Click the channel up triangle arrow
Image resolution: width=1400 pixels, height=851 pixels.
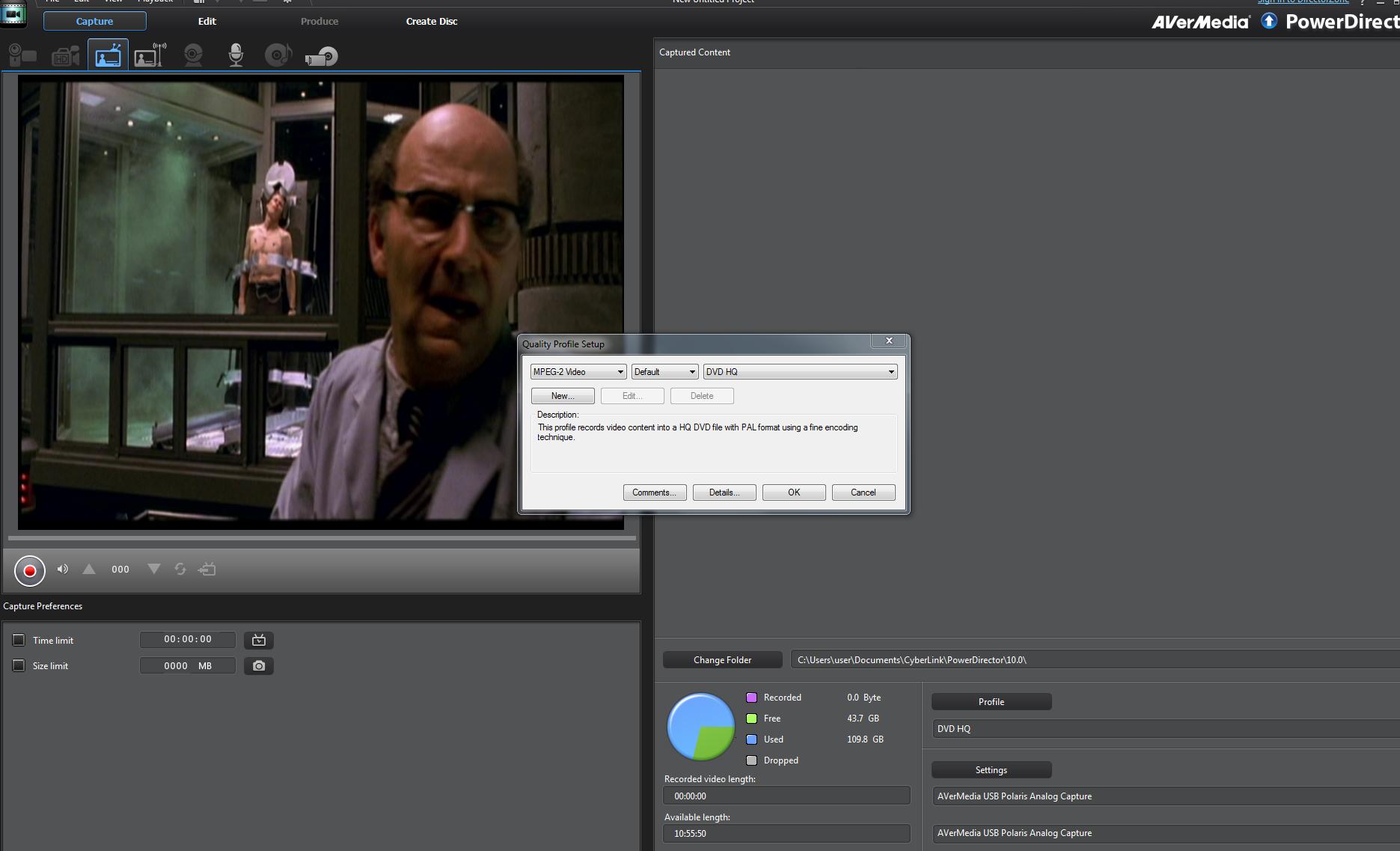point(89,569)
